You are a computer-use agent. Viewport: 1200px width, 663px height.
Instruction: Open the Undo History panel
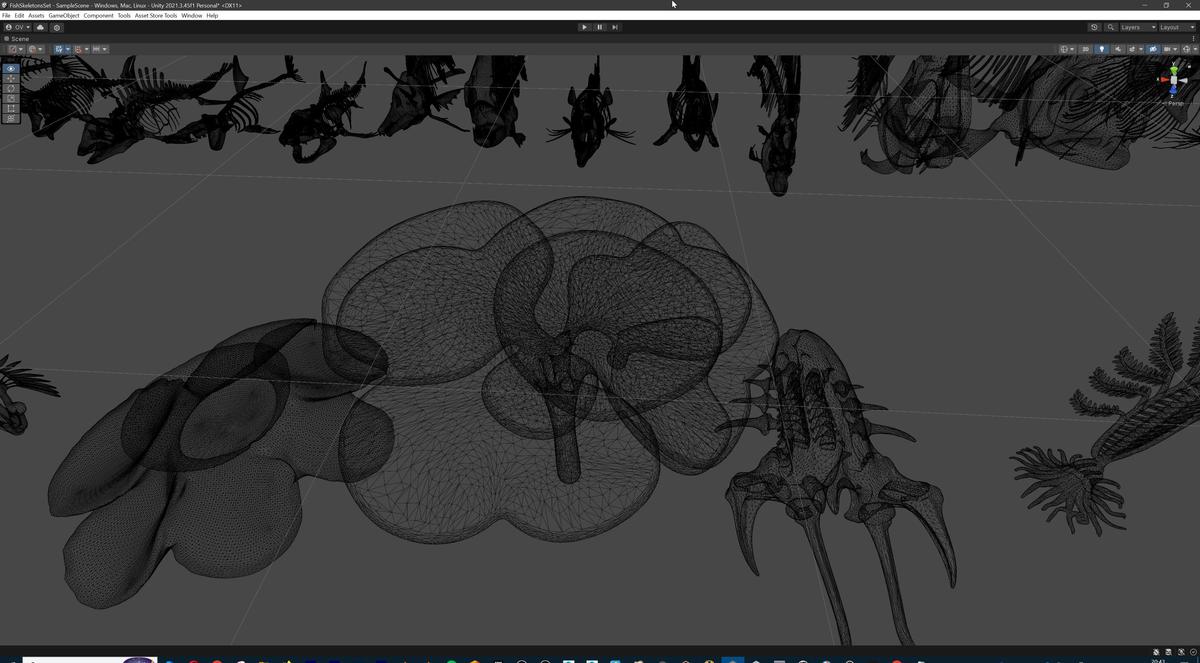[x=1094, y=27]
